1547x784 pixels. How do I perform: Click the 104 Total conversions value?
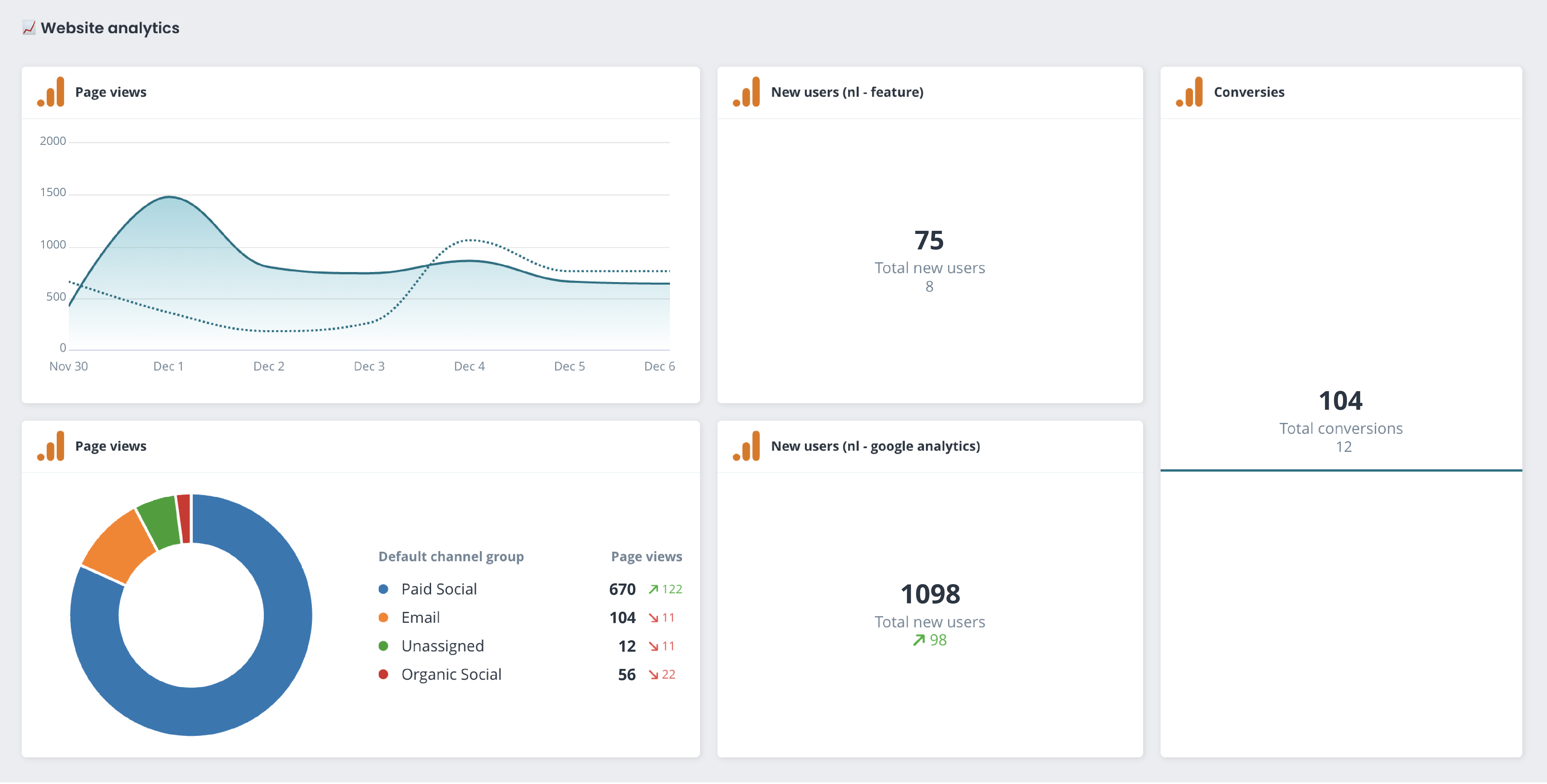(x=1340, y=400)
